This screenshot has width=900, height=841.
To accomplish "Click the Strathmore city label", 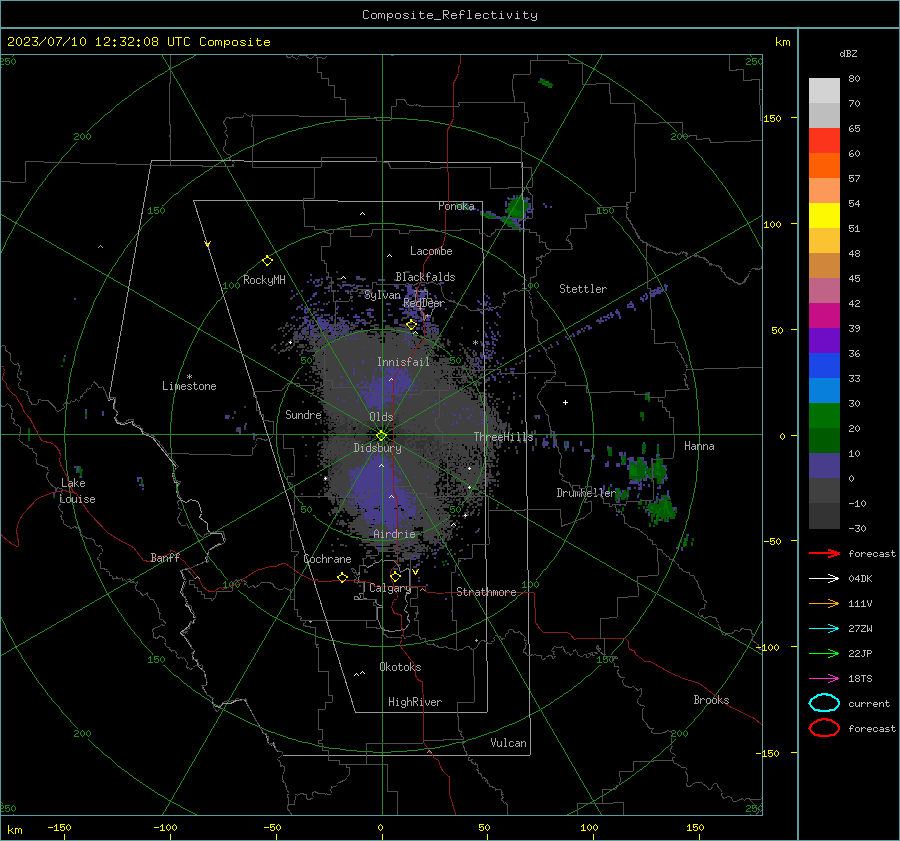I will click(486, 592).
